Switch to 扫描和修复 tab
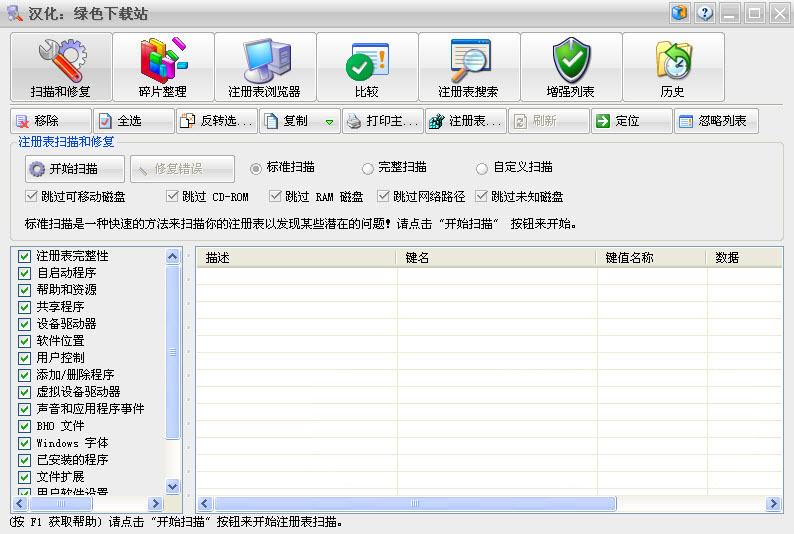Viewport: 794px width, 534px height. click(x=61, y=68)
